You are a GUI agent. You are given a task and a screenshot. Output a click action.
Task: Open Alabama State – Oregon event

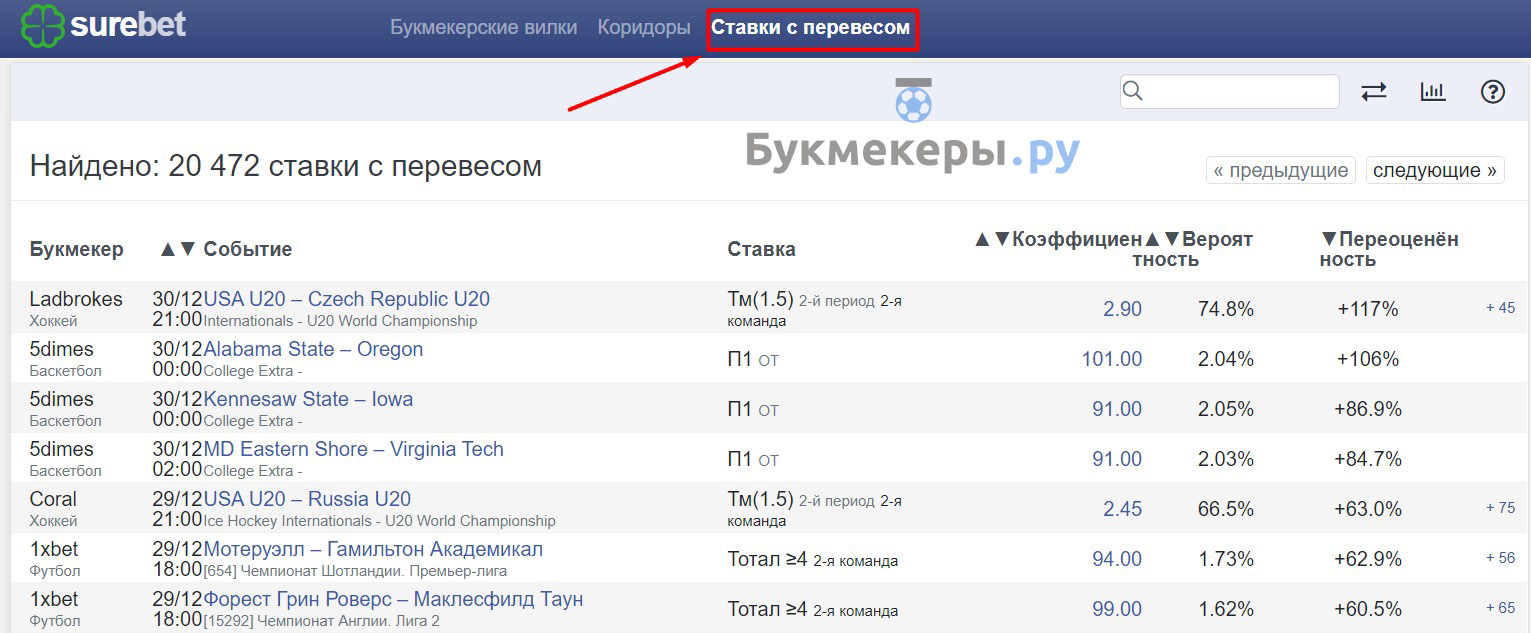tap(313, 349)
